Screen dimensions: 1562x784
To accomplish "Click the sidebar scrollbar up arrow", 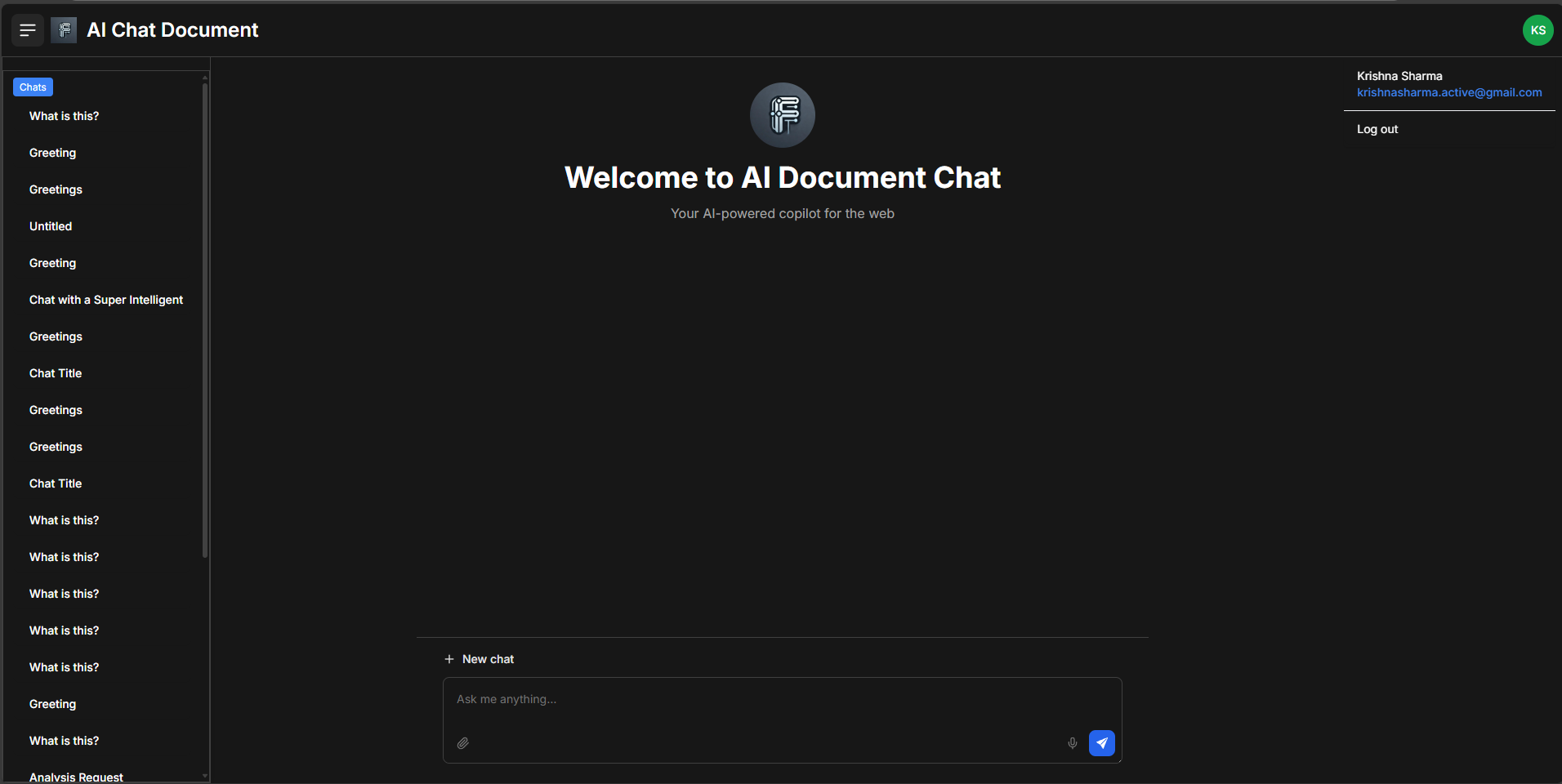I will coord(205,78).
